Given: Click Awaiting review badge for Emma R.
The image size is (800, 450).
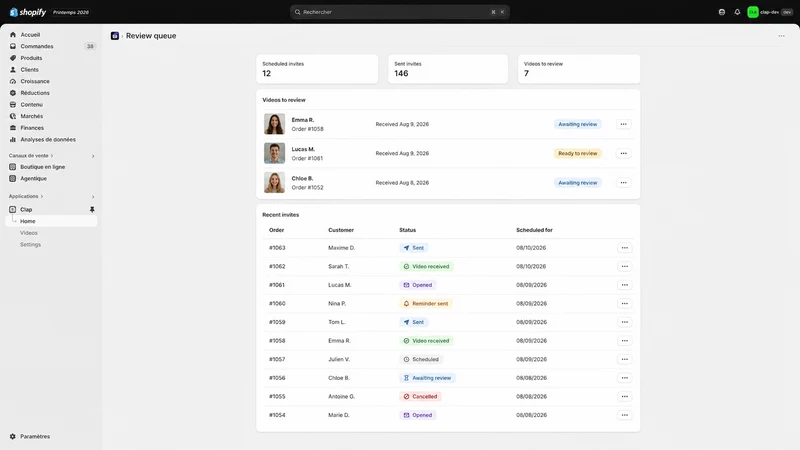Looking at the screenshot, I should [x=578, y=124].
